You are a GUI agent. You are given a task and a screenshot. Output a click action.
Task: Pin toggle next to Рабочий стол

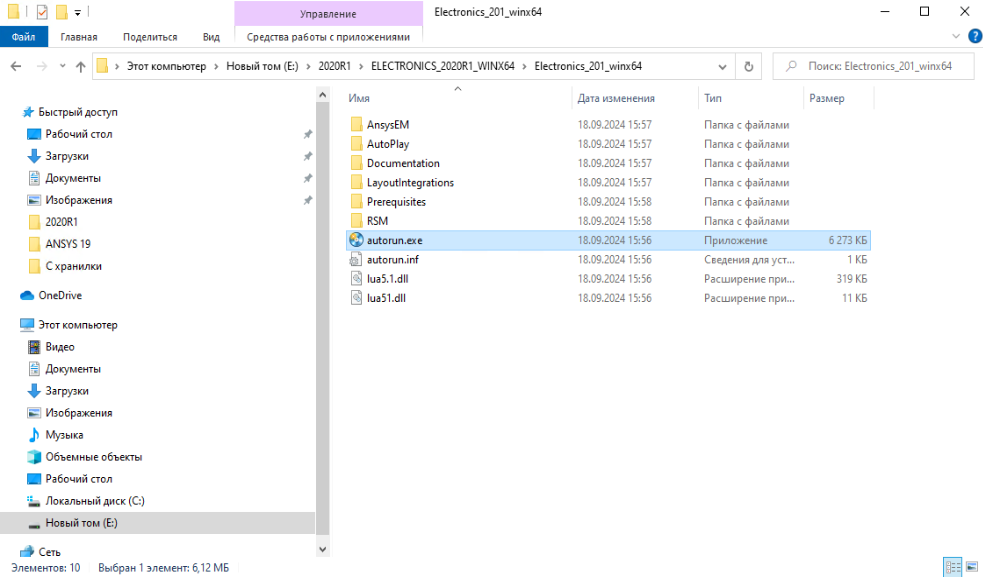tap(308, 134)
